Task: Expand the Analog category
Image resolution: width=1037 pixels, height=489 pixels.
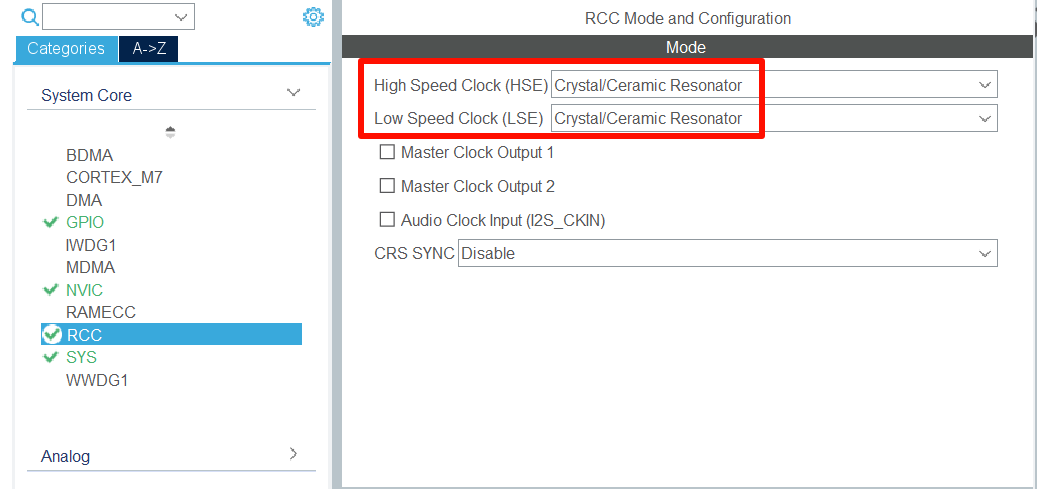Action: click(293, 454)
